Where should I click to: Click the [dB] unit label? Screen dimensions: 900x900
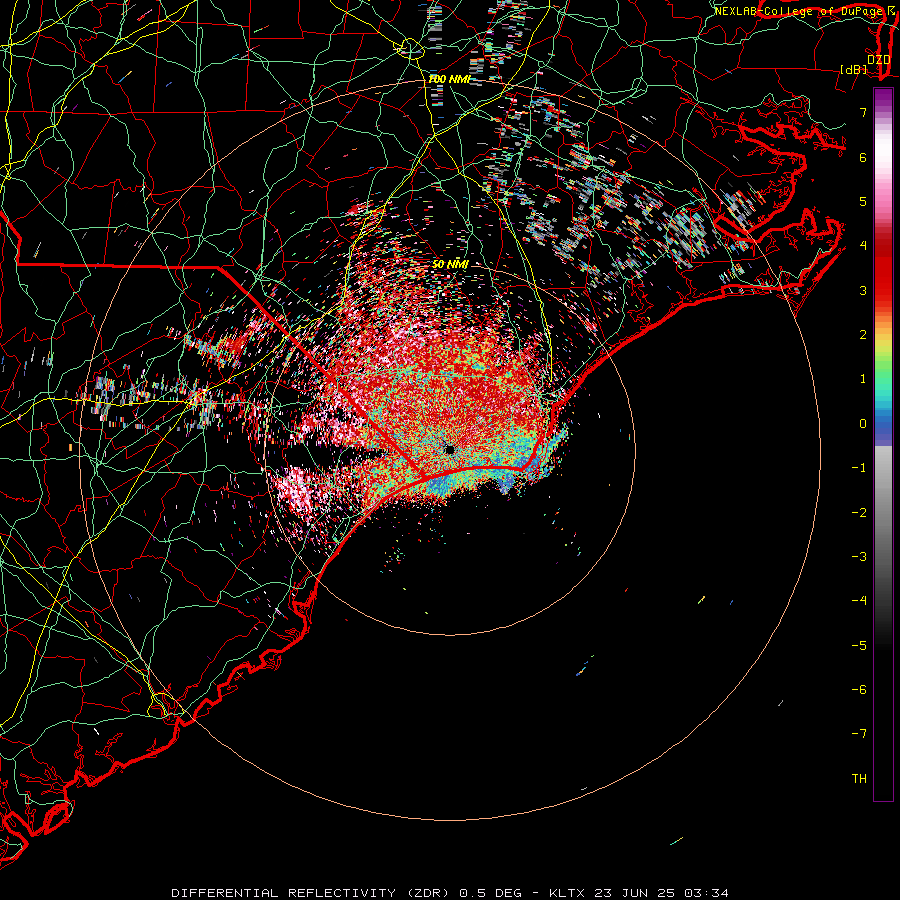tap(854, 69)
